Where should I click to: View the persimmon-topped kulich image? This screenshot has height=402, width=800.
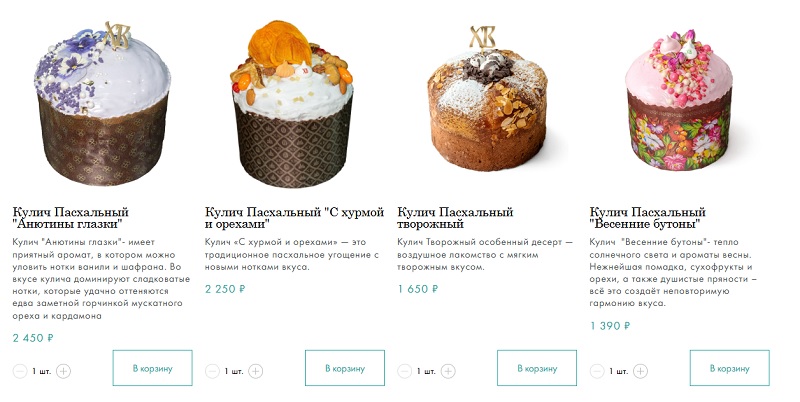(293, 104)
